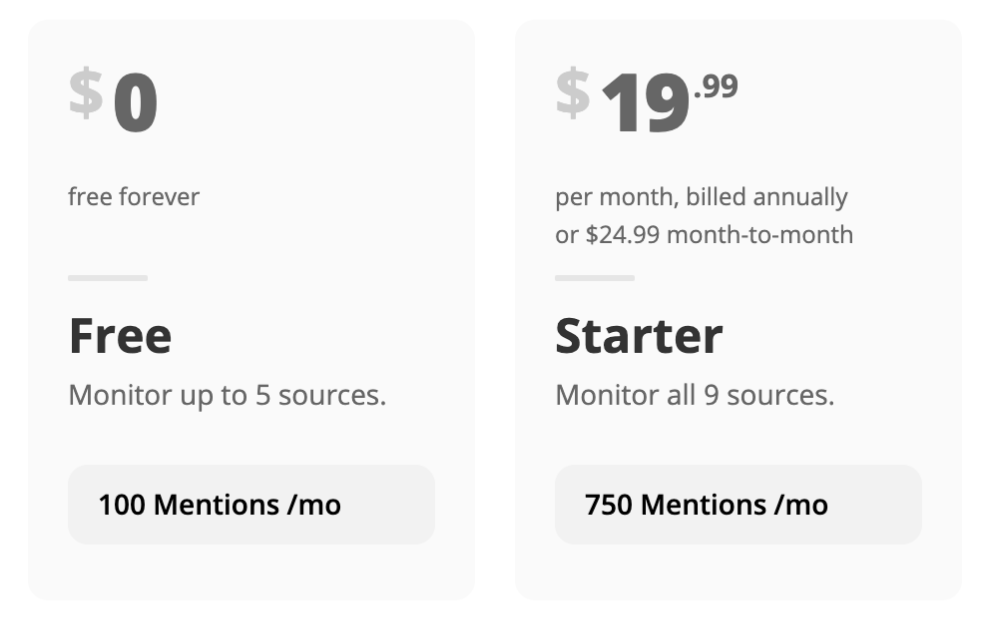The width and height of the screenshot is (988, 626).
Task: Click 'Monitor all 9 sources.' description
Action: pos(693,395)
